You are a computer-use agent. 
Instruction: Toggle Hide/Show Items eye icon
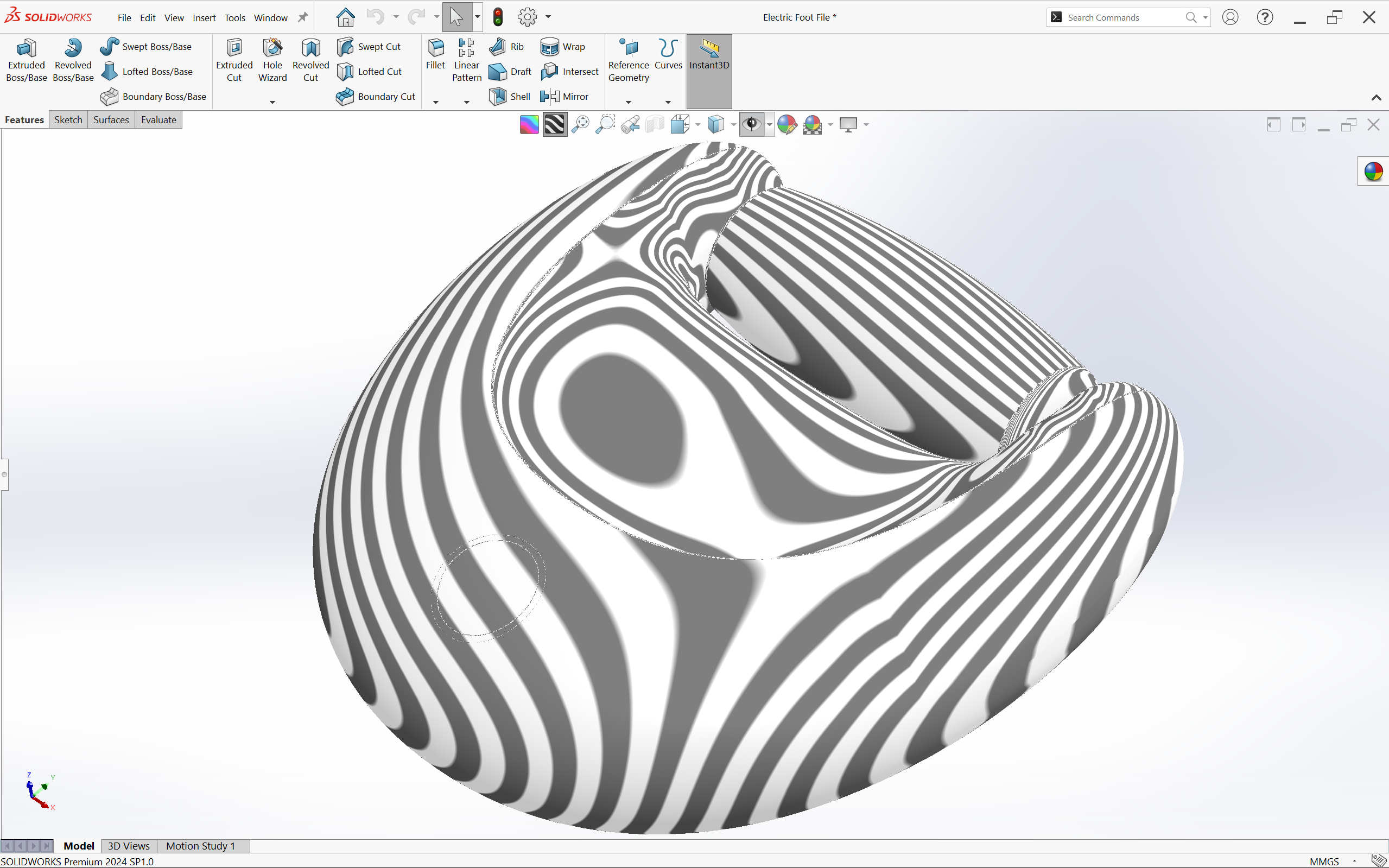tap(751, 124)
